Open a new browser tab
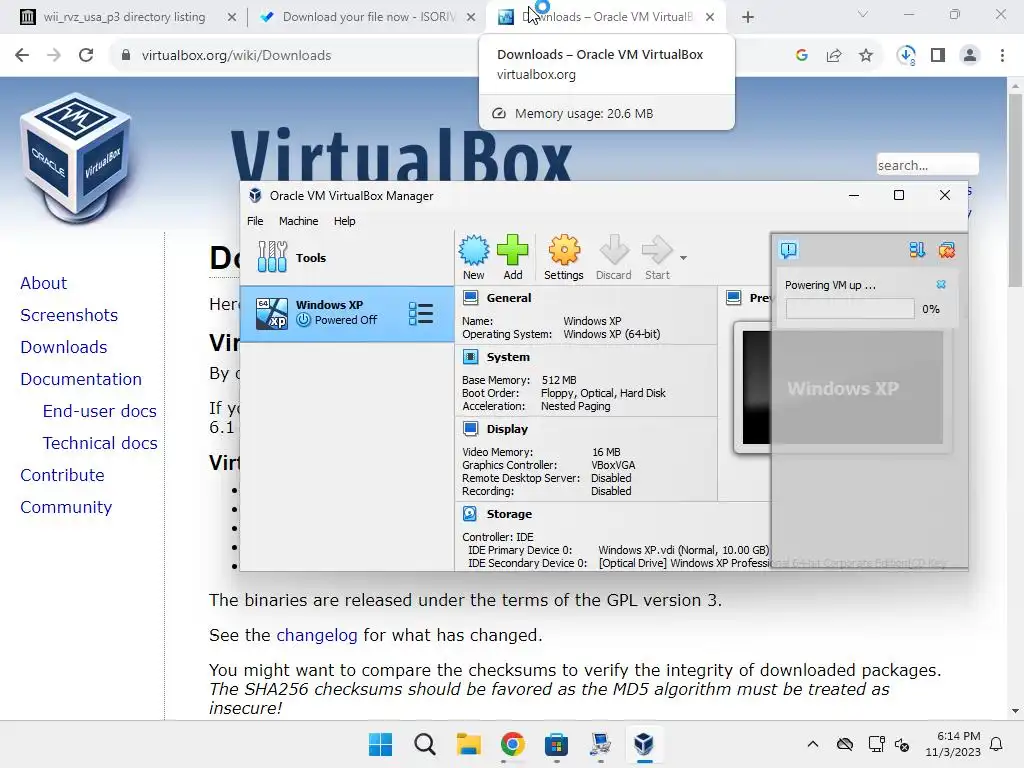This screenshot has height=768, width=1024. pos(748,17)
